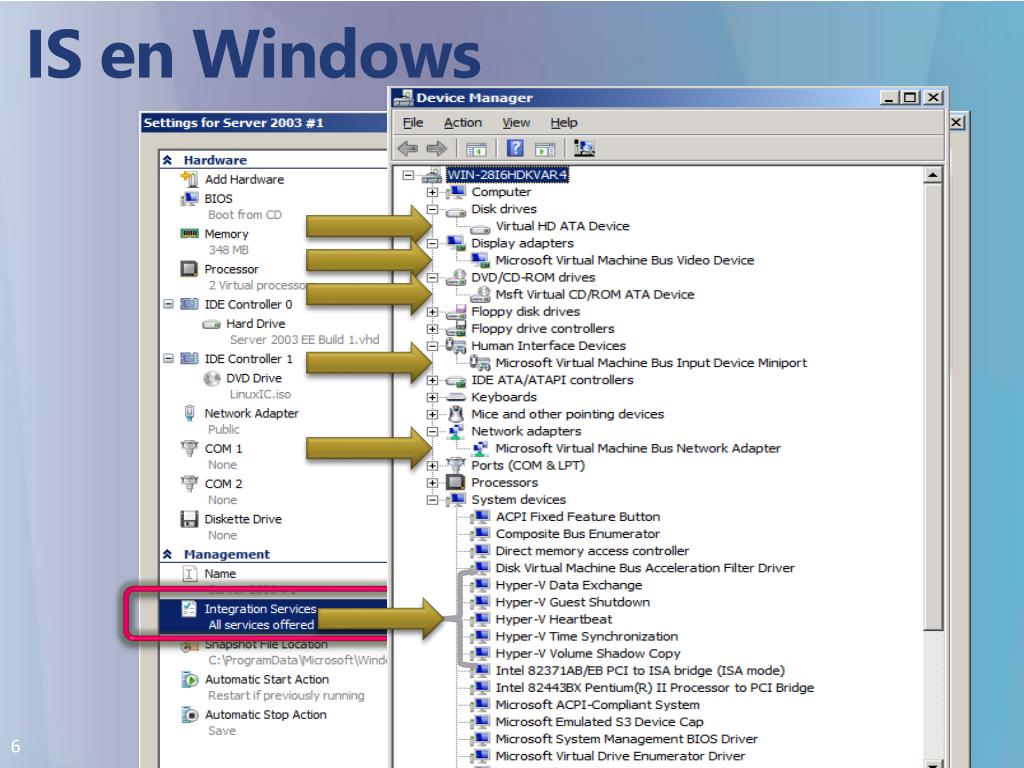Select Microsoft Emulated S3 Device Cap
Viewport: 1024px width, 768px height.
[x=600, y=722]
